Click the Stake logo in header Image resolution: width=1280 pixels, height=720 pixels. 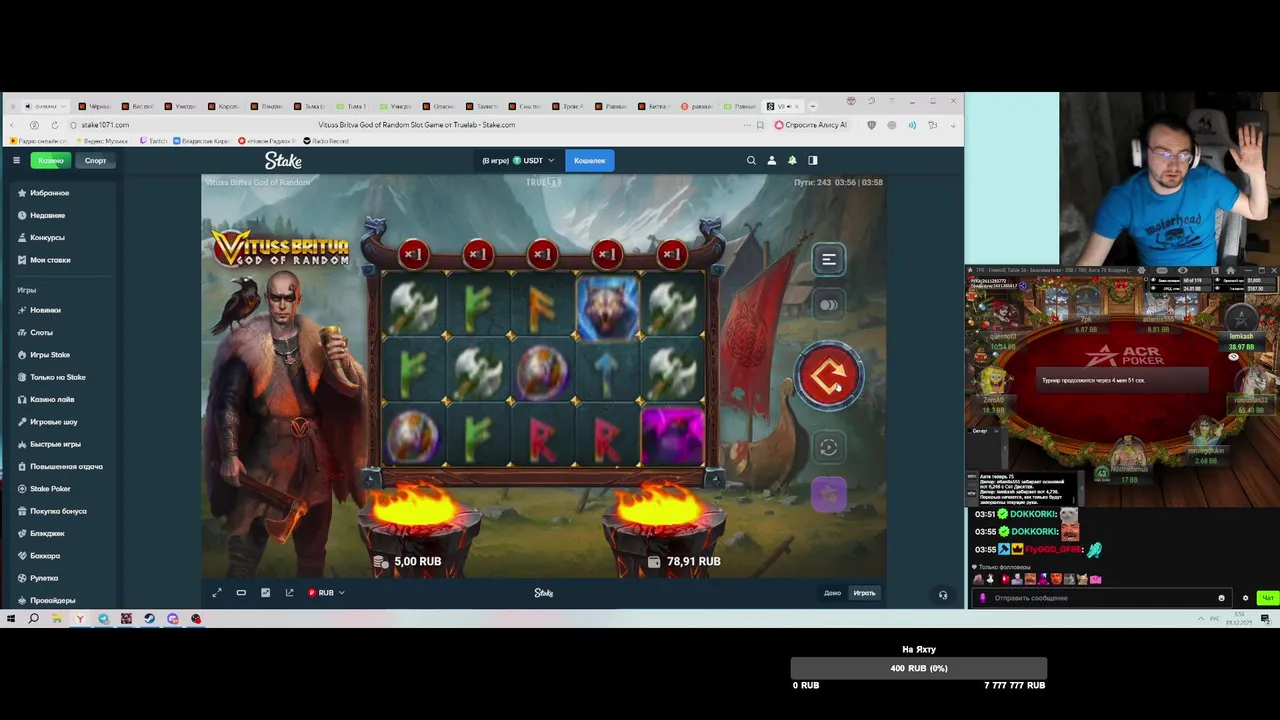click(x=283, y=160)
